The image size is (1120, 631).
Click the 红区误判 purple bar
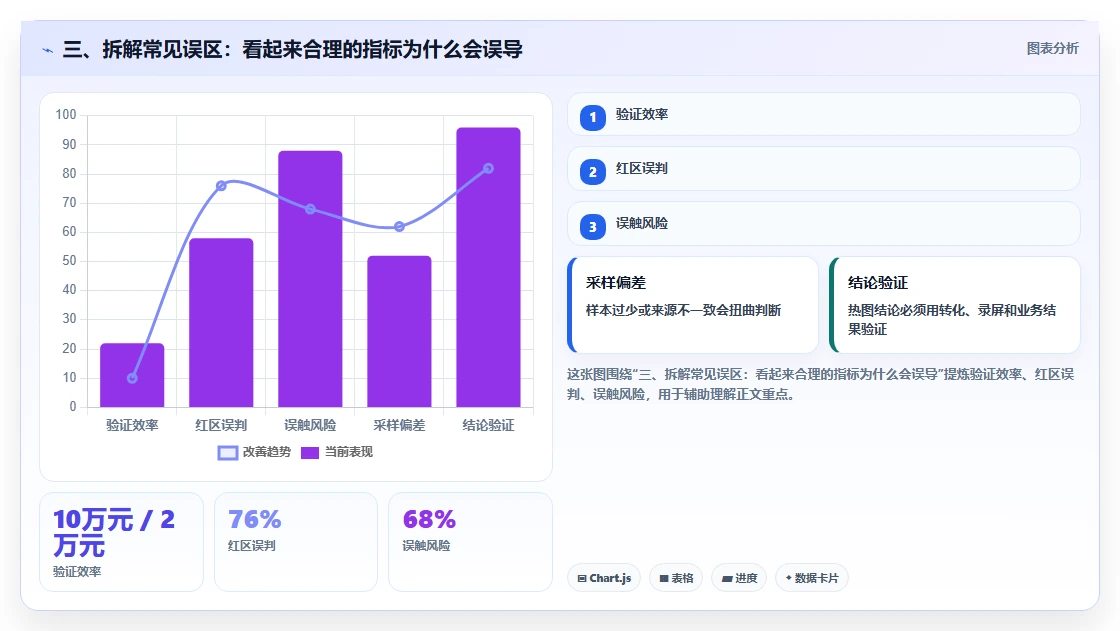pyautogui.click(x=221, y=323)
